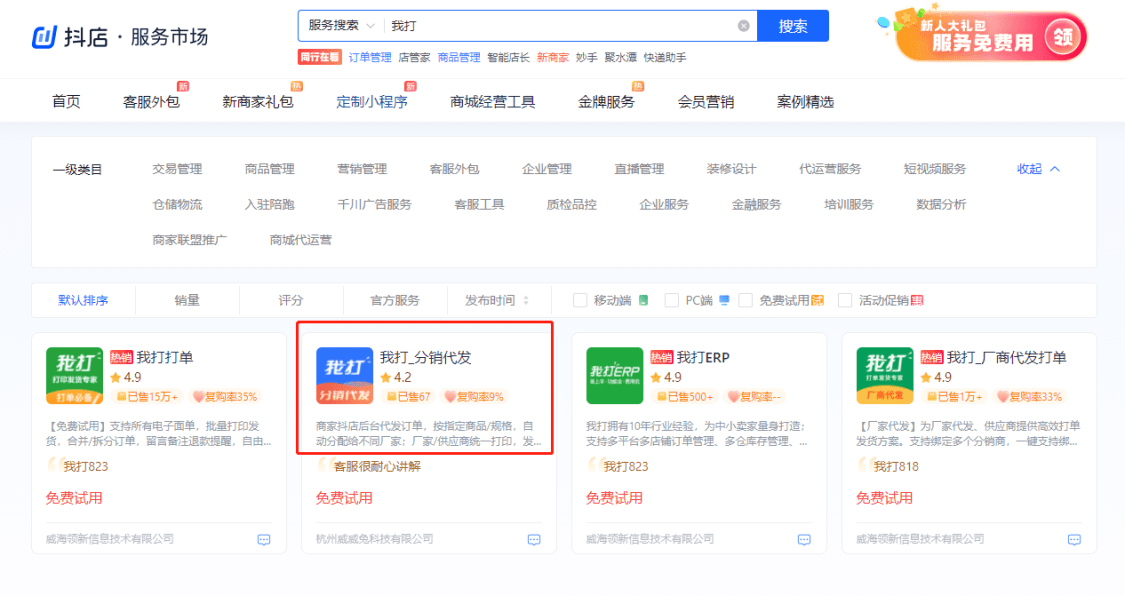1125x596 pixels.
Task: Select 商家联盟推广 category
Action: pyautogui.click(x=189, y=240)
